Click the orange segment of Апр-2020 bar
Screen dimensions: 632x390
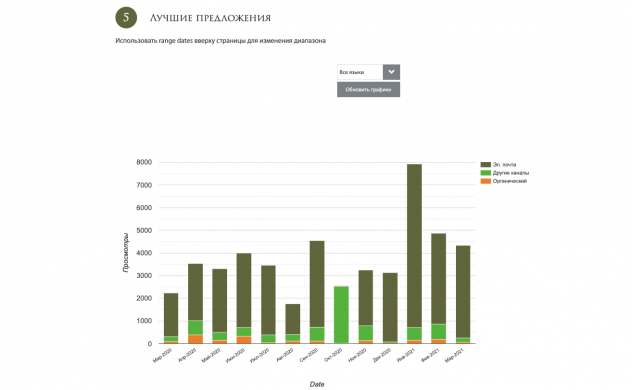coord(195,339)
